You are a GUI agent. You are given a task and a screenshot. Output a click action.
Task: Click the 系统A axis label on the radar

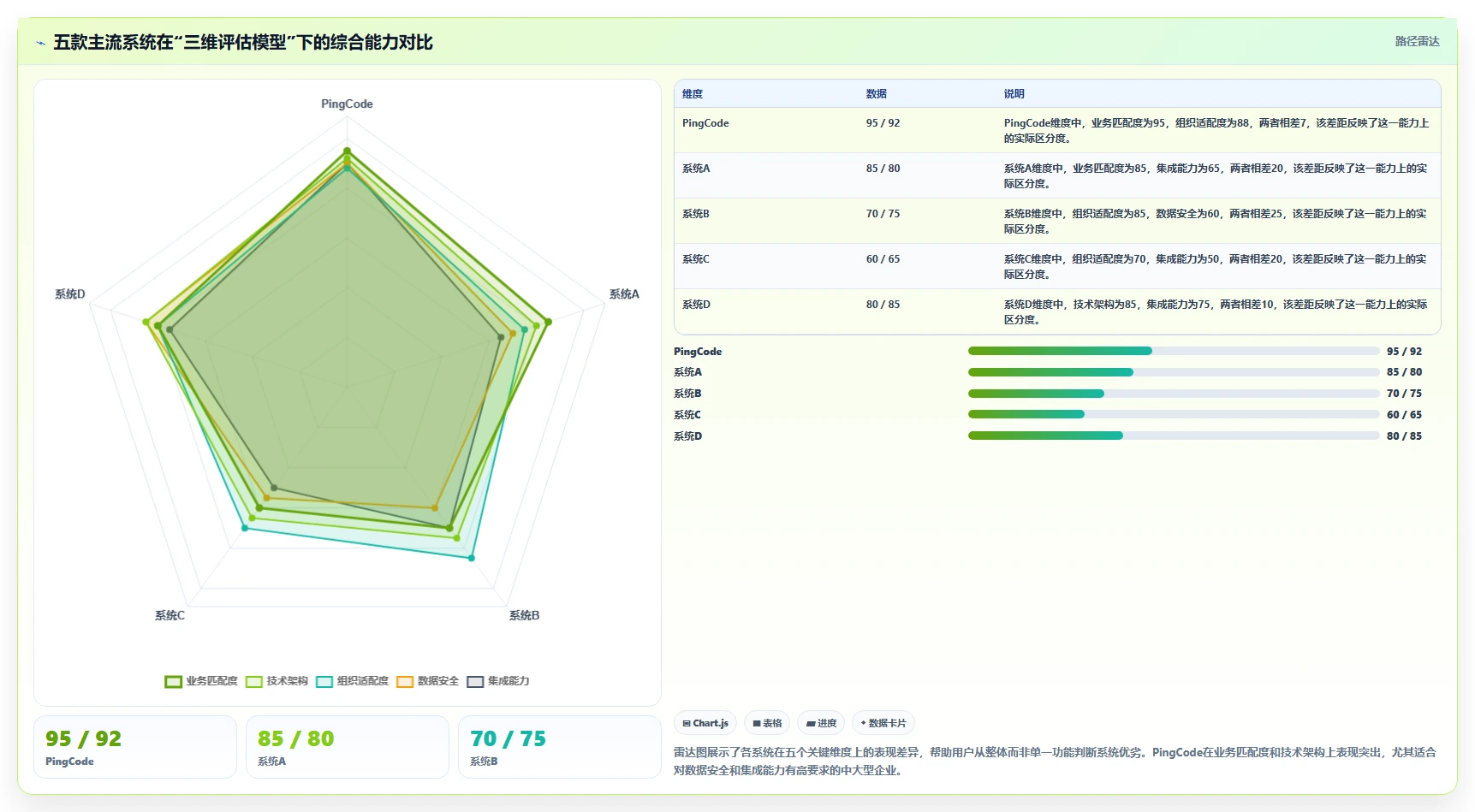pyautogui.click(x=624, y=294)
